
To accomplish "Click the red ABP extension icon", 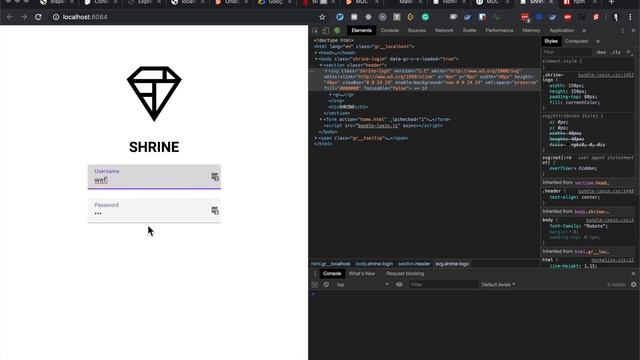I will pos(567,17).
